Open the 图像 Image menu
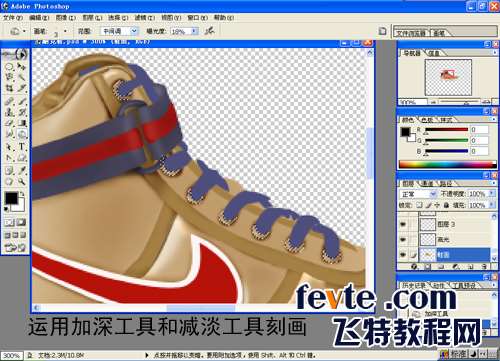This screenshot has width=500, height=361. (65, 17)
